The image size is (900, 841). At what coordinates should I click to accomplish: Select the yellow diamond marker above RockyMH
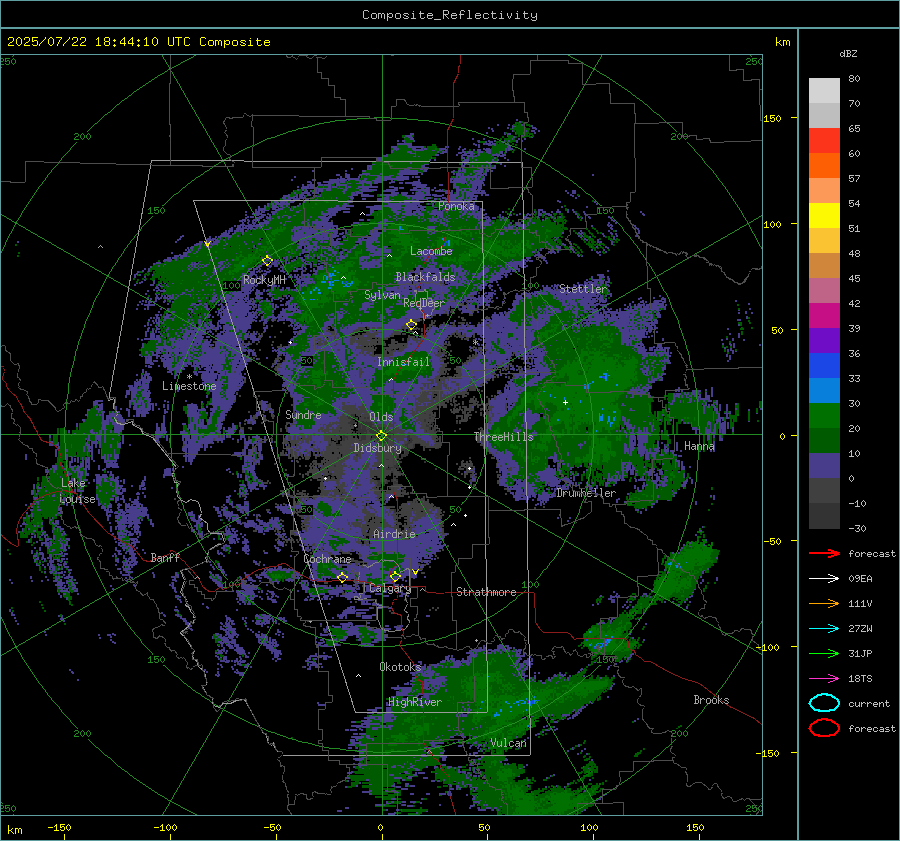click(x=267, y=261)
